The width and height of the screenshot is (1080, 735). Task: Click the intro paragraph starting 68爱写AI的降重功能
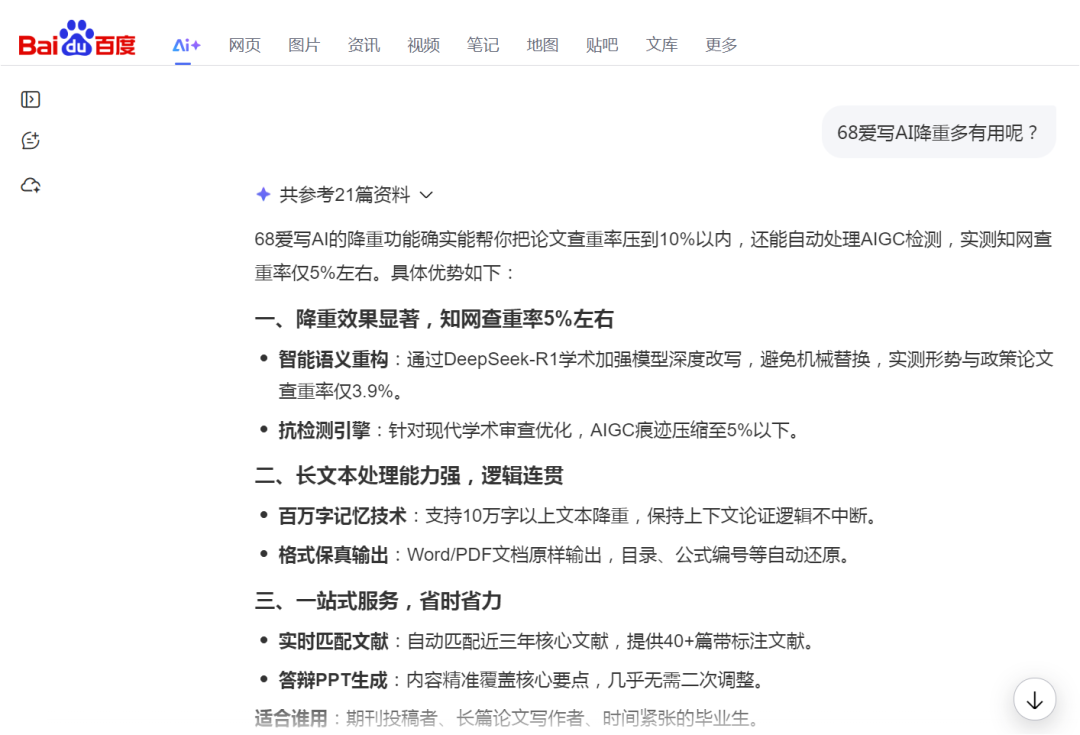pyautogui.click(x=653, y=256)
